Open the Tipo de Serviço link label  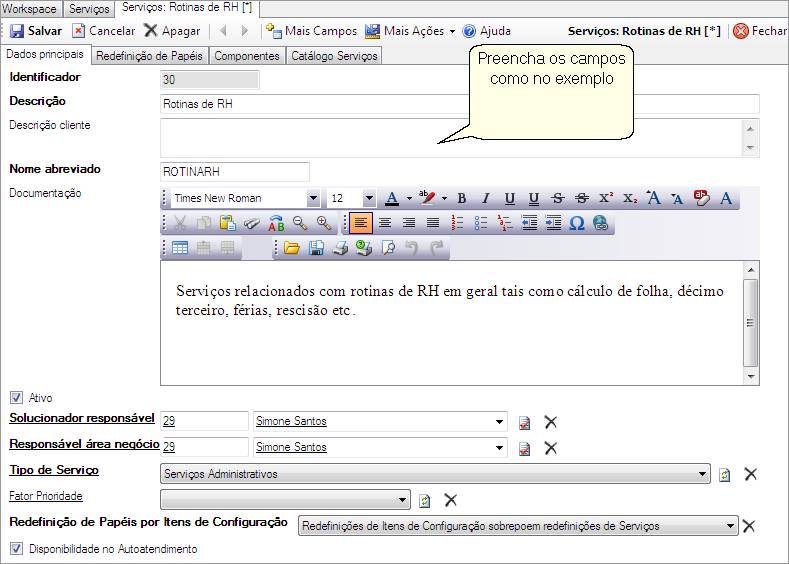click(54, 470)
